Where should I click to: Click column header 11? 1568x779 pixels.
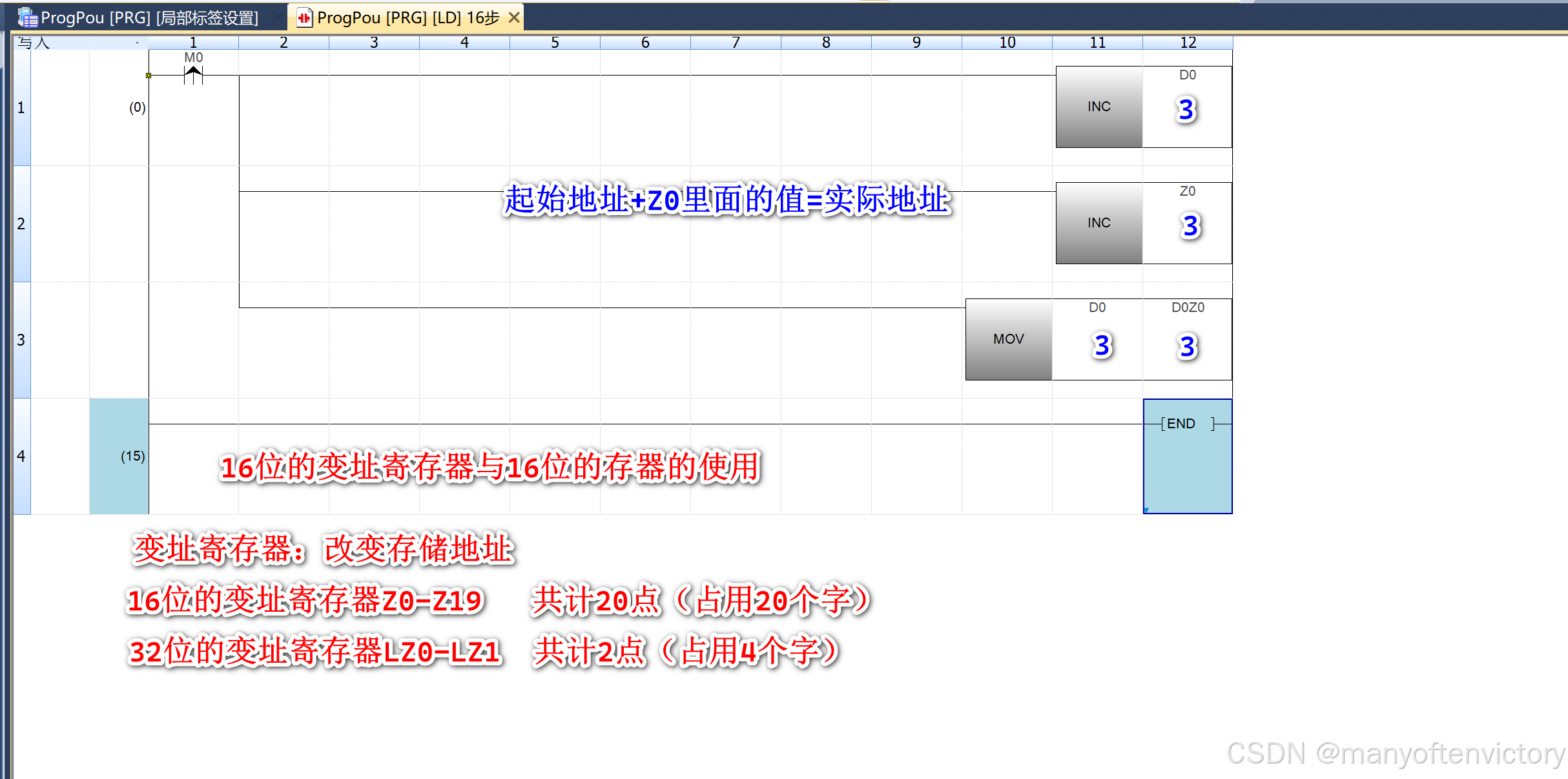click(1097, 43)
